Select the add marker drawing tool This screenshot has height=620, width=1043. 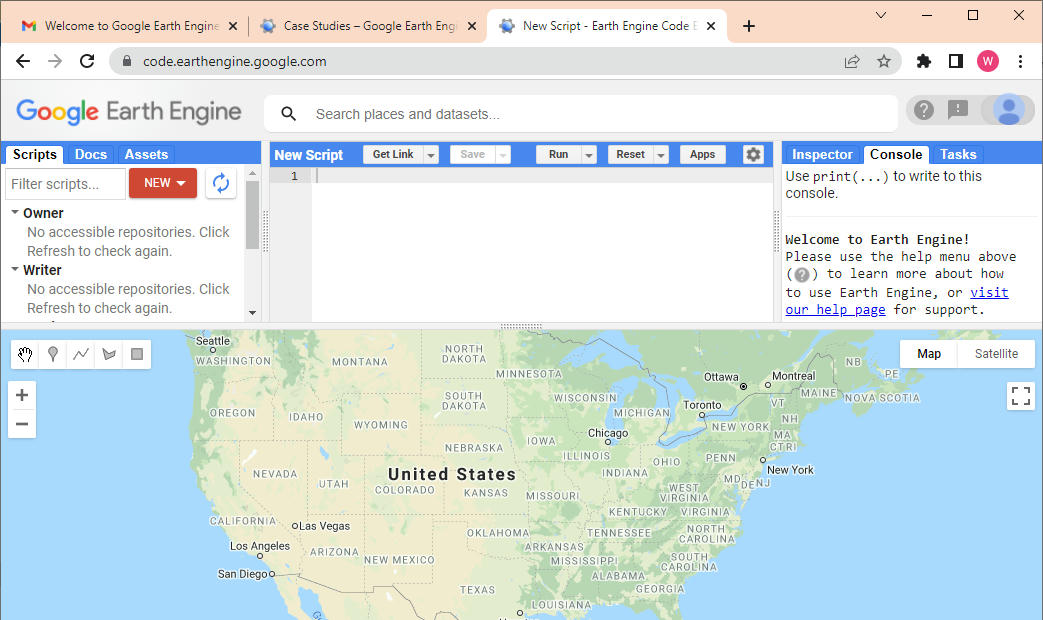click(x=53, y=354)
